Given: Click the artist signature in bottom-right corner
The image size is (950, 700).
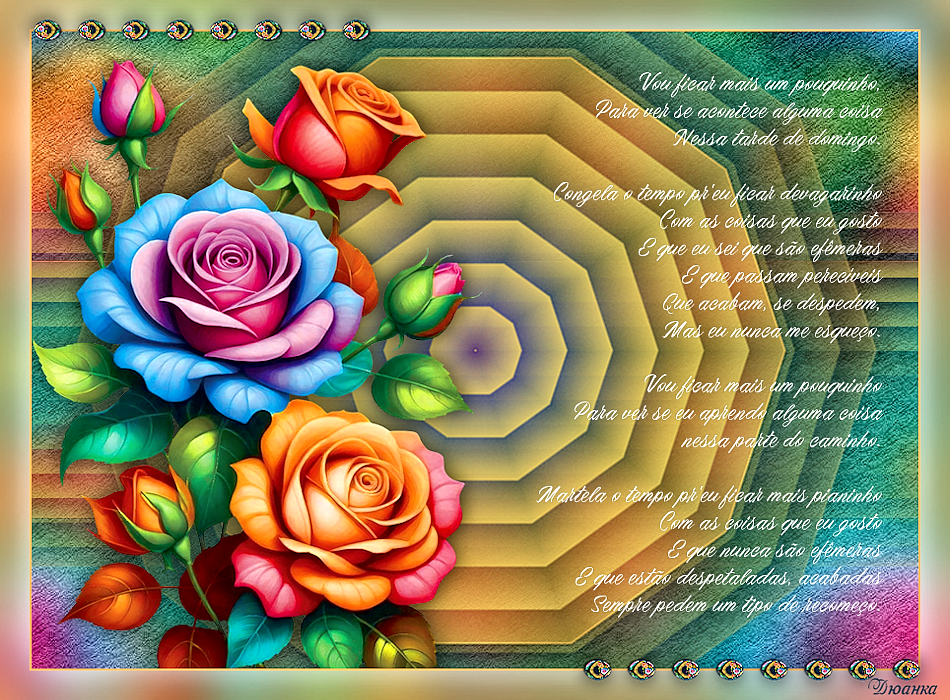Looking at the screenshot, I should (906, 687).
